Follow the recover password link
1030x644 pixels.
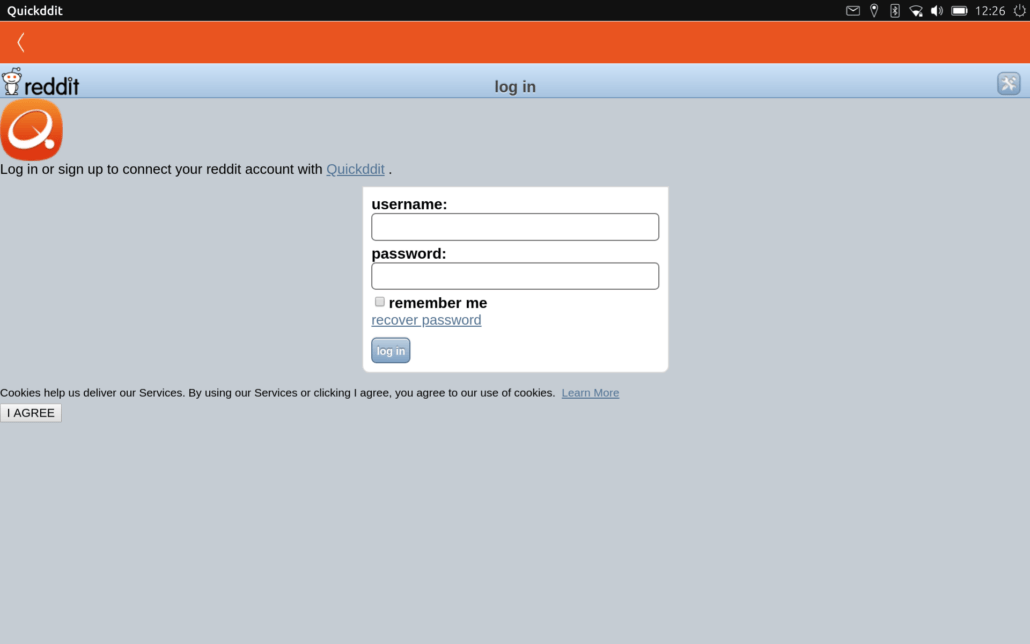point(426,320)
